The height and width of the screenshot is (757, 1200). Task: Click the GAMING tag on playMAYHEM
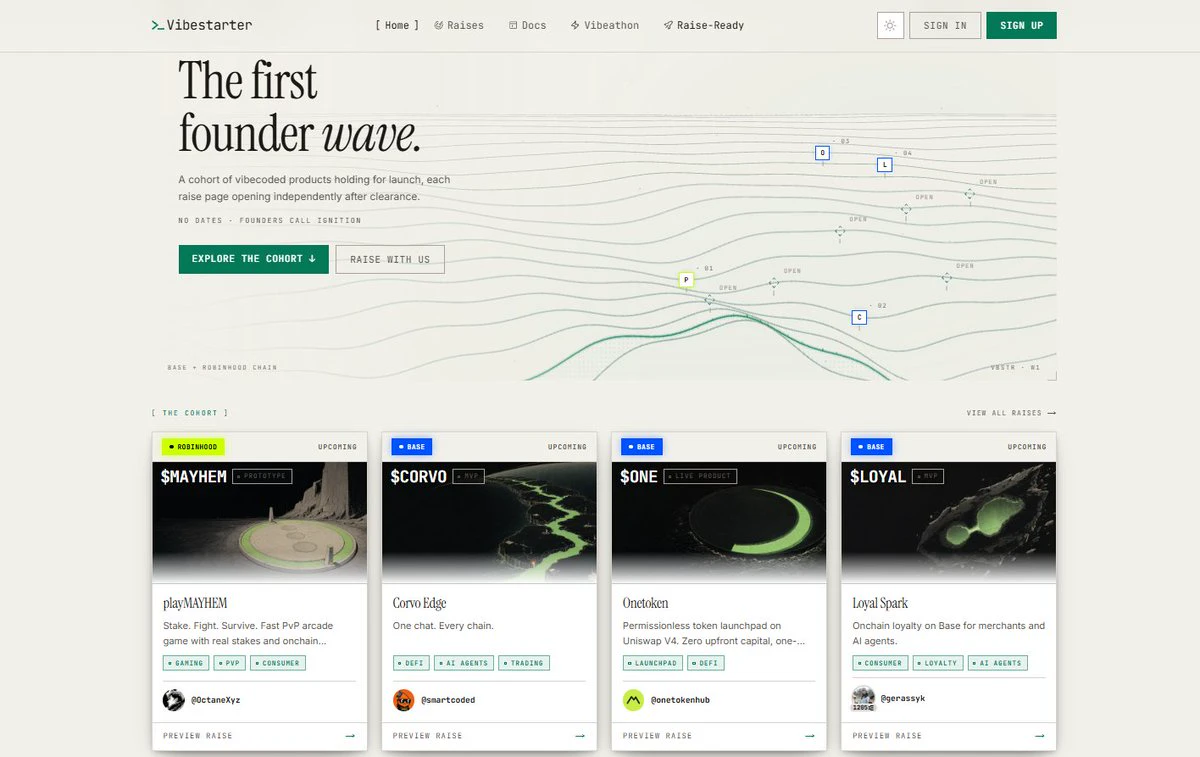point(186,663)
